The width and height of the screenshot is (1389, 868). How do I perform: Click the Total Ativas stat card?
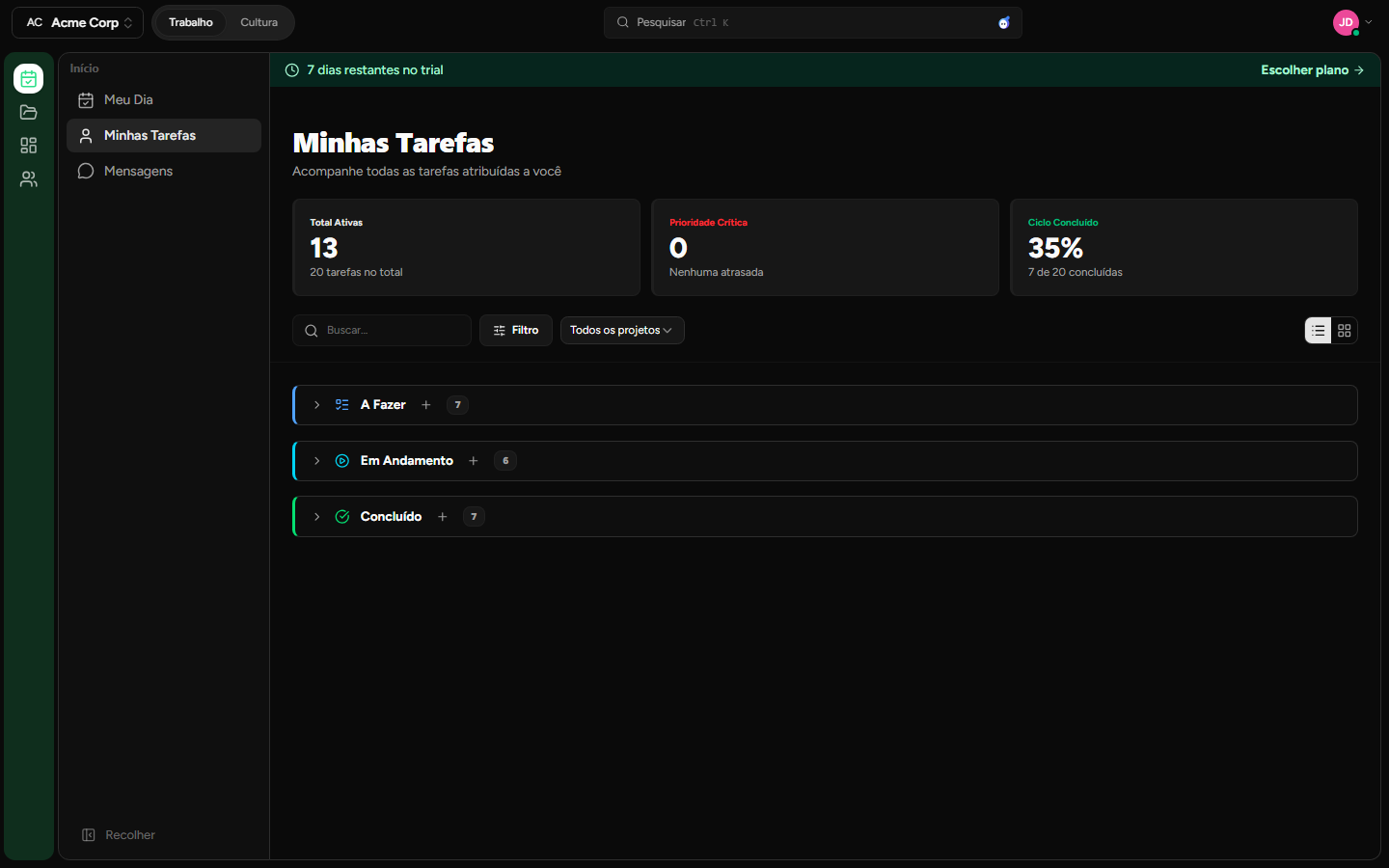point(466,248)
